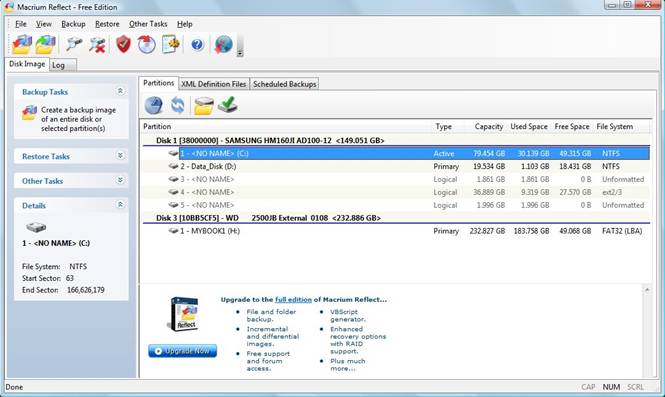Select partition 3 <NO NAME> row
Image resolution: width=665 pixels, height=397 pixels.
click(396, 179)
